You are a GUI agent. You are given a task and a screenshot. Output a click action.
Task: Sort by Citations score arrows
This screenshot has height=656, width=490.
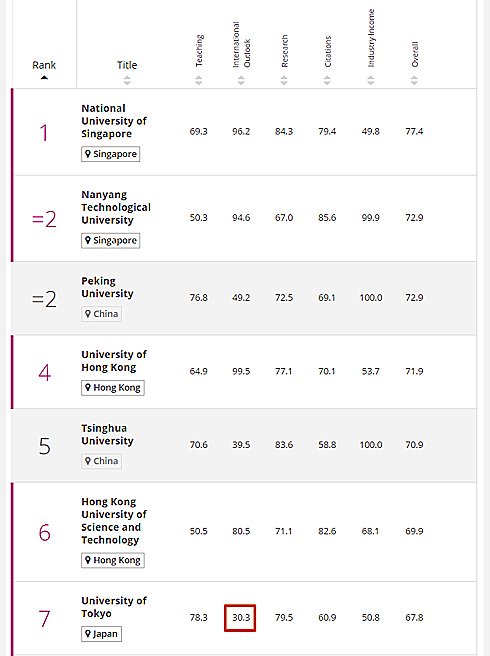click(x=327, y=80)
